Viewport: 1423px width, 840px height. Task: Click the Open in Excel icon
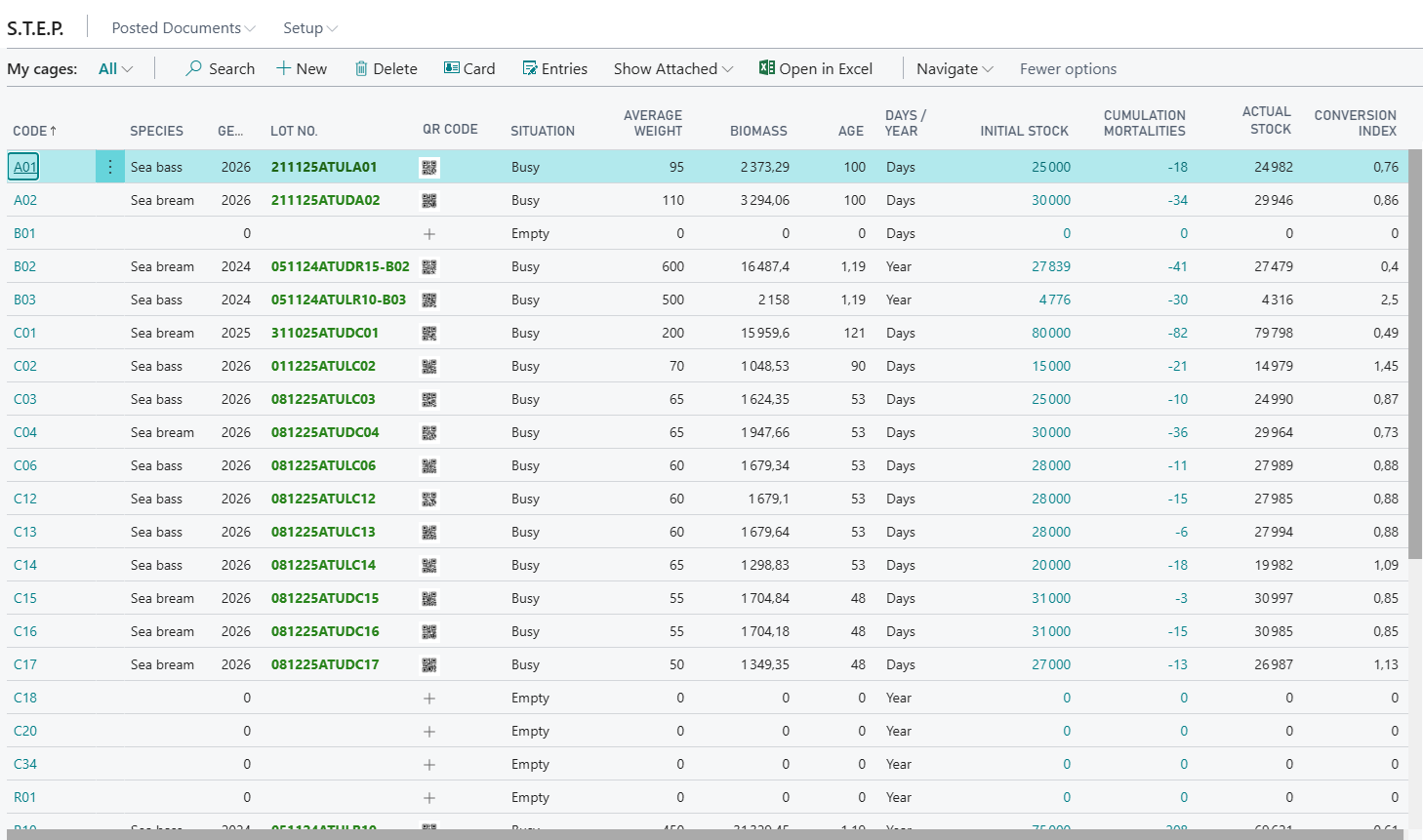(767, 68)
